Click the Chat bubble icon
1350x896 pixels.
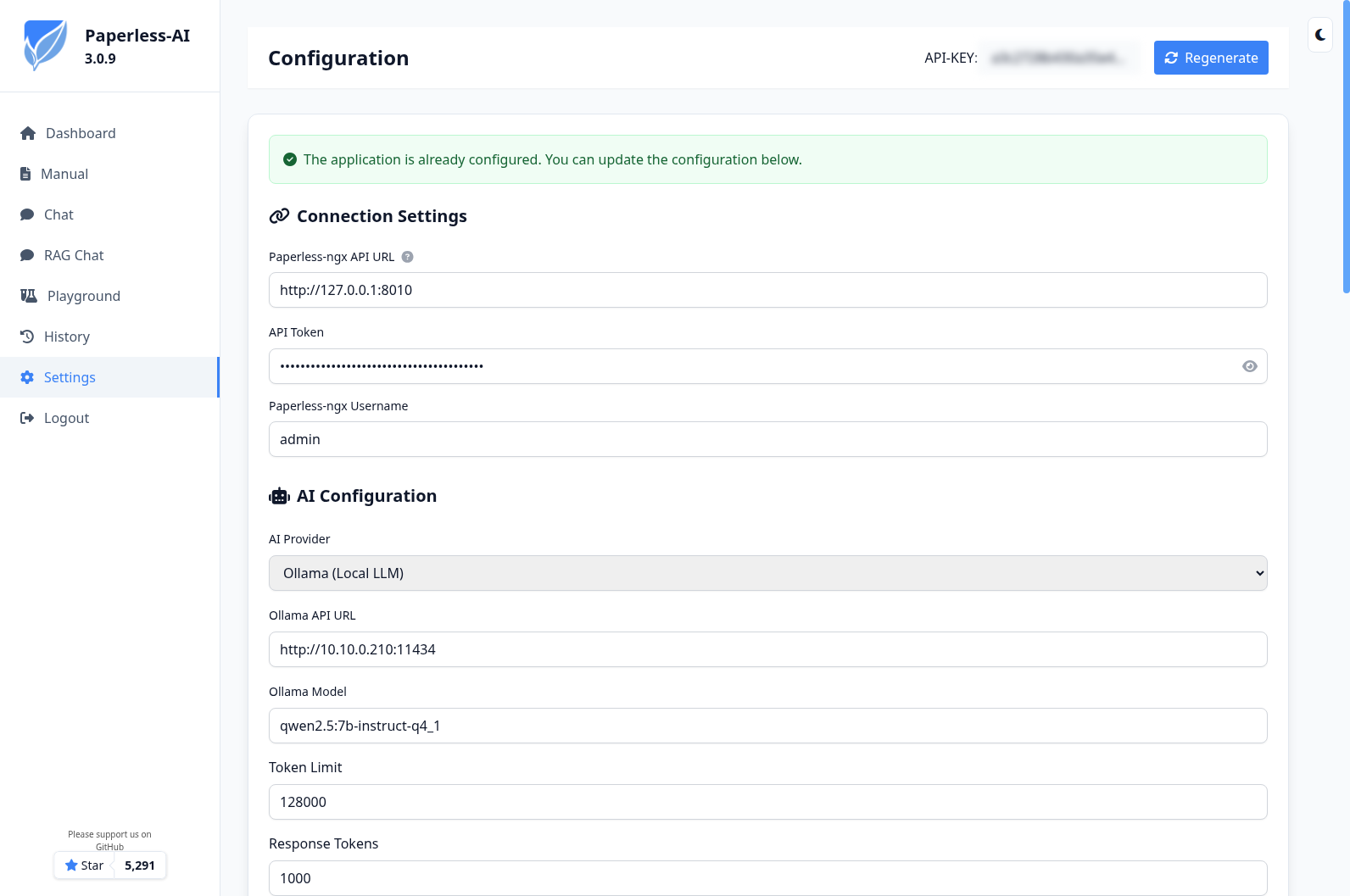(27, 214)
